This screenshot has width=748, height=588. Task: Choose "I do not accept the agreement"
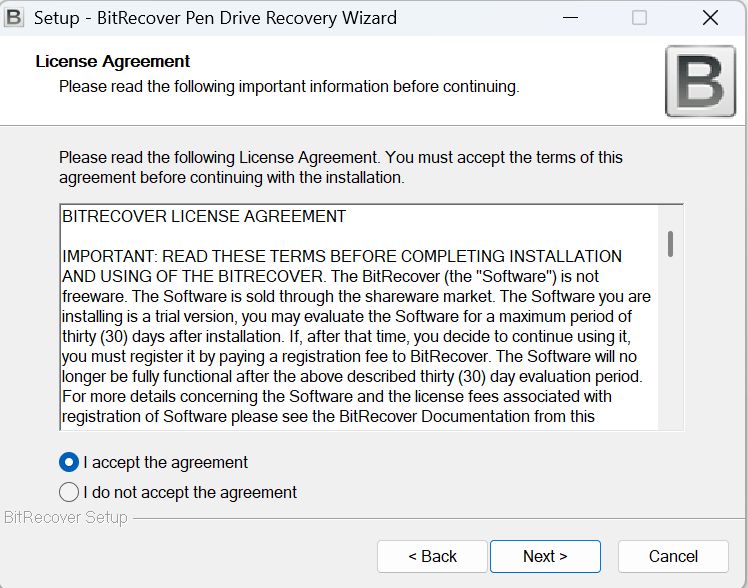click(x=69, y=492)
